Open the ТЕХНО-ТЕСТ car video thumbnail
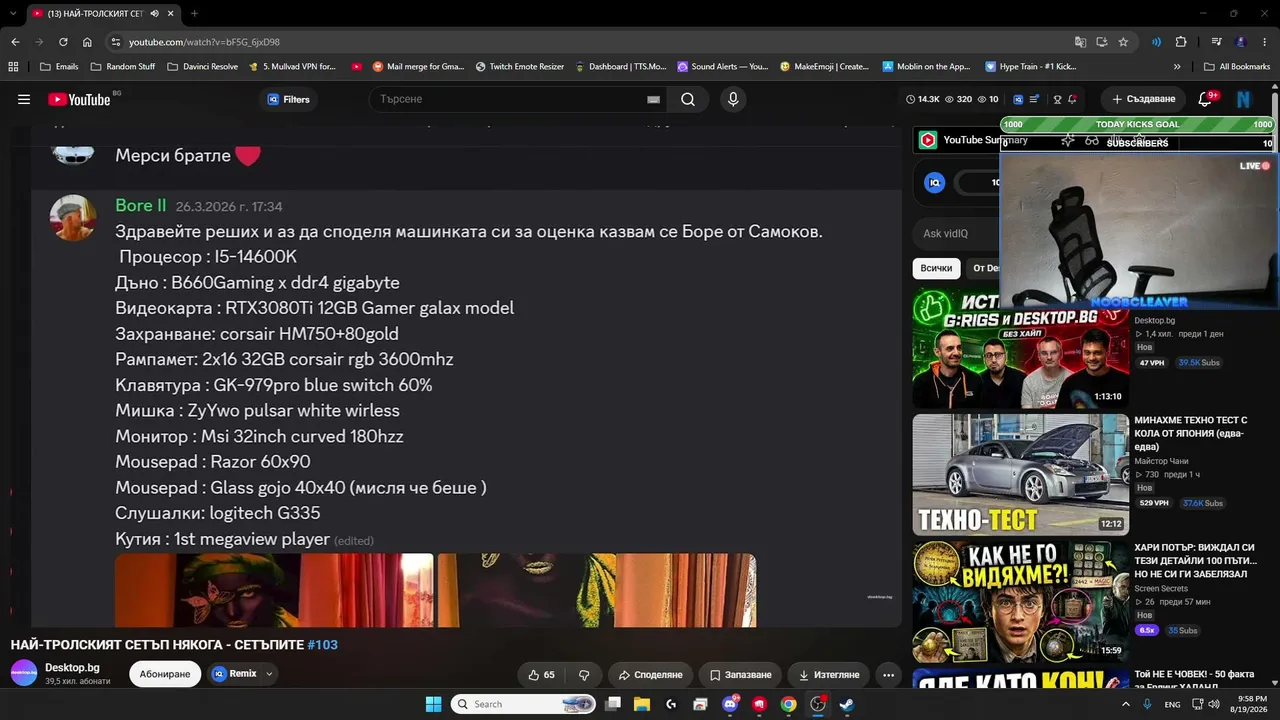The image size is (1280, 720). point(1021,475)
